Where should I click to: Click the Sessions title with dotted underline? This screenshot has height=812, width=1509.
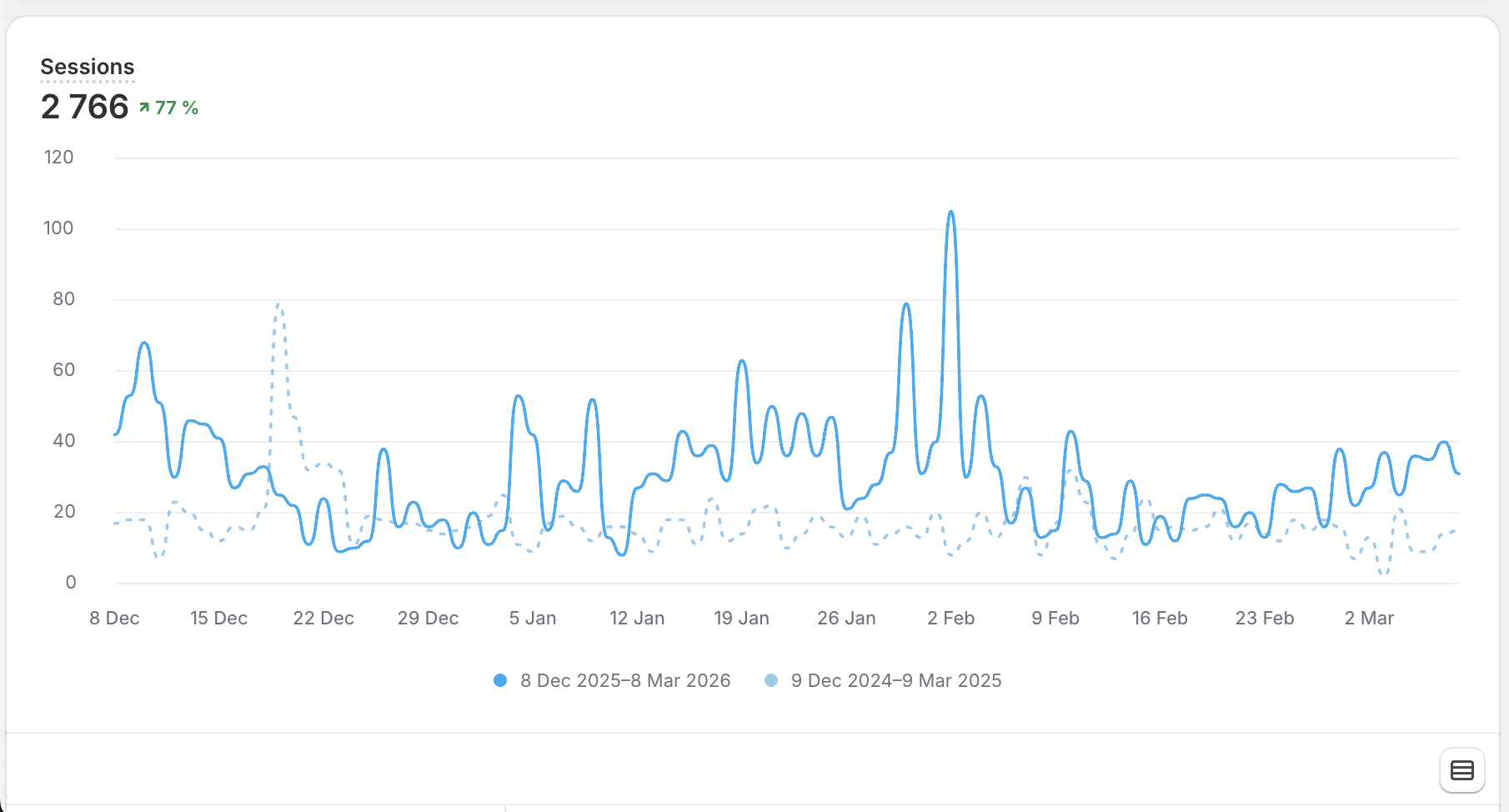88,67
